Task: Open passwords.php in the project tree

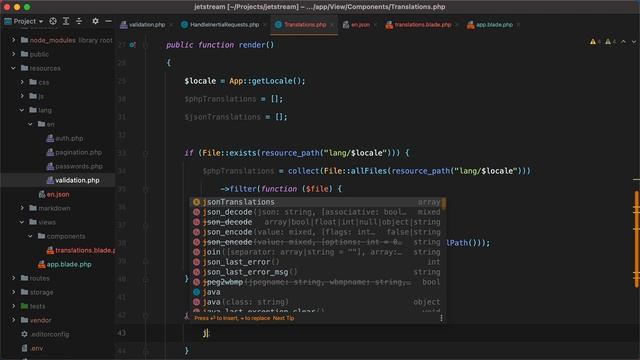Action: [74, 166]
